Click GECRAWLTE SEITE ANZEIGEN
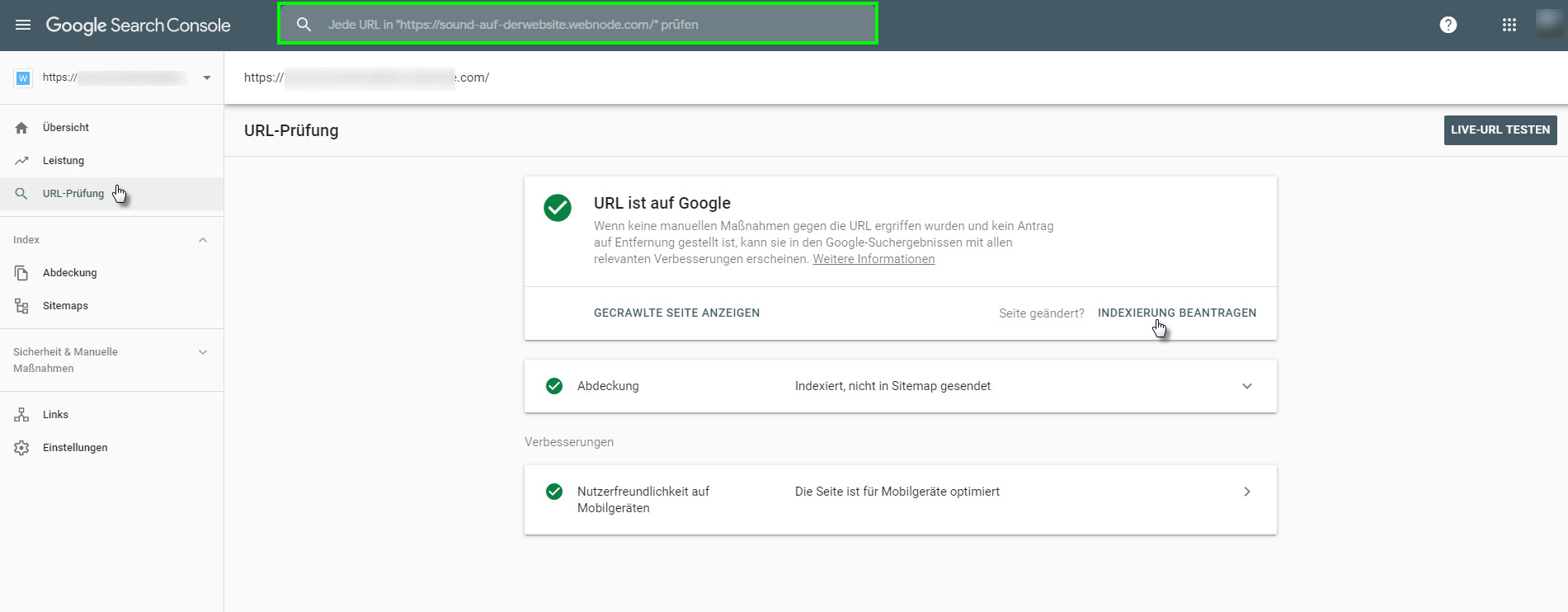 click(x=676, y=313)
